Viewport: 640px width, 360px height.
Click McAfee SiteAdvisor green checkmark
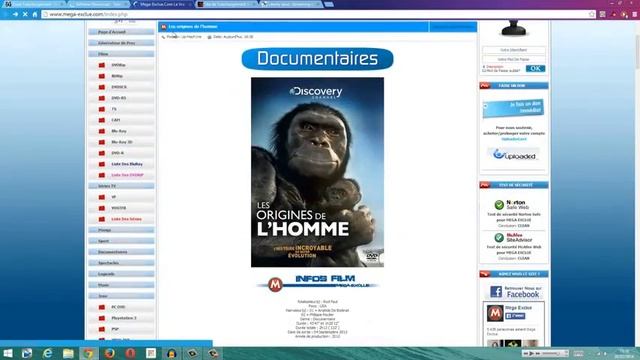(x=499, y=238)
